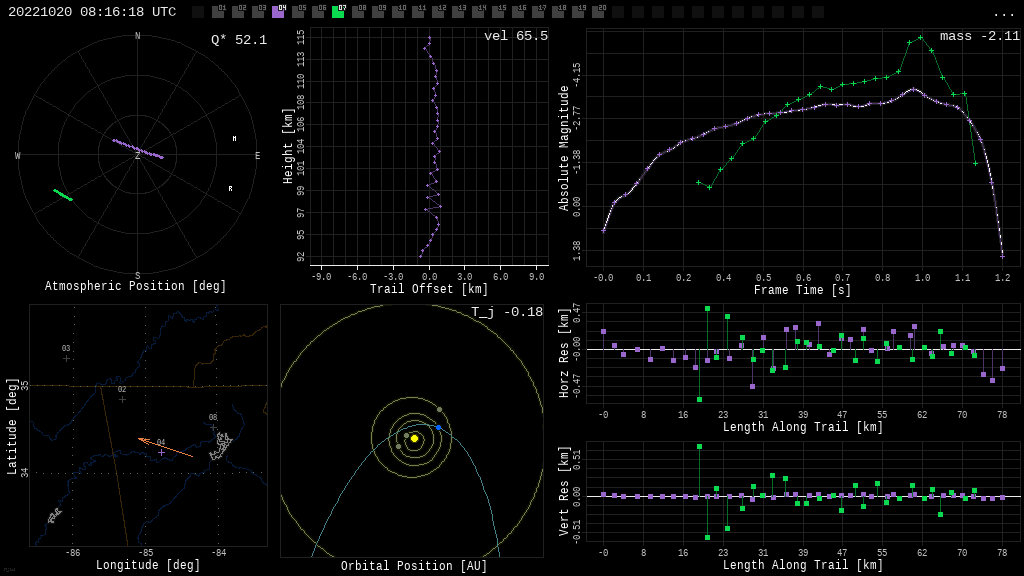Toggle the station 01 indicator square
This screenshot has height=576, width=1024.
218,12
